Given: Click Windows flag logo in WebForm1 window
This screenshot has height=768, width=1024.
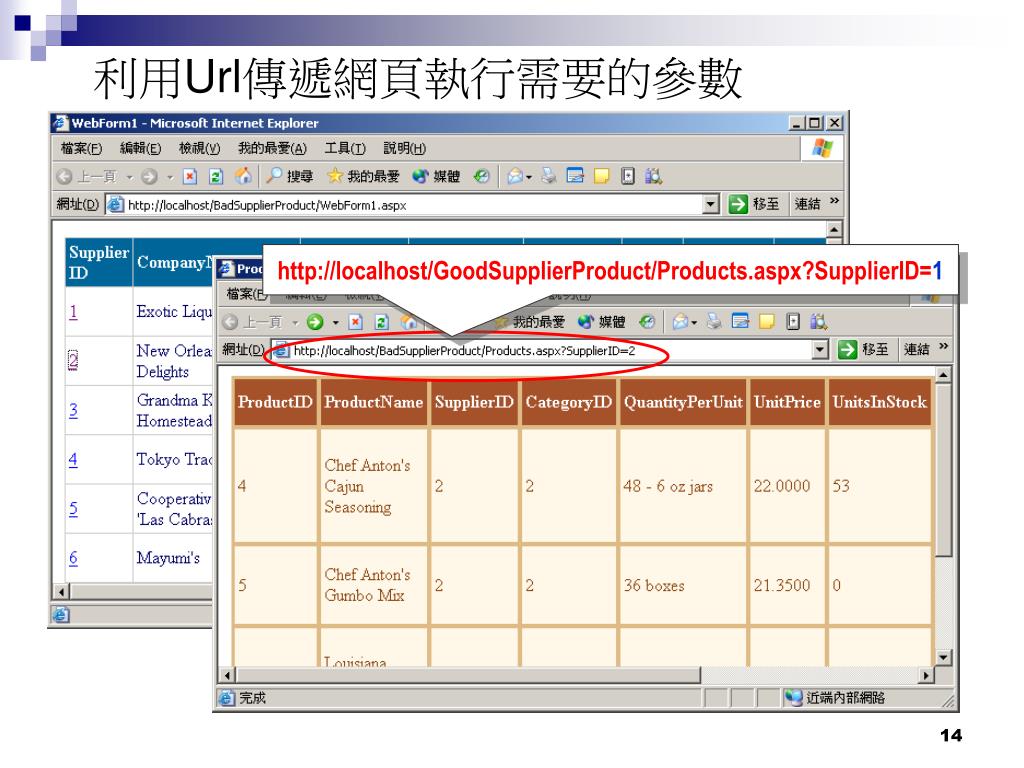Looking at the screenshot, I should tap(822, 148).
